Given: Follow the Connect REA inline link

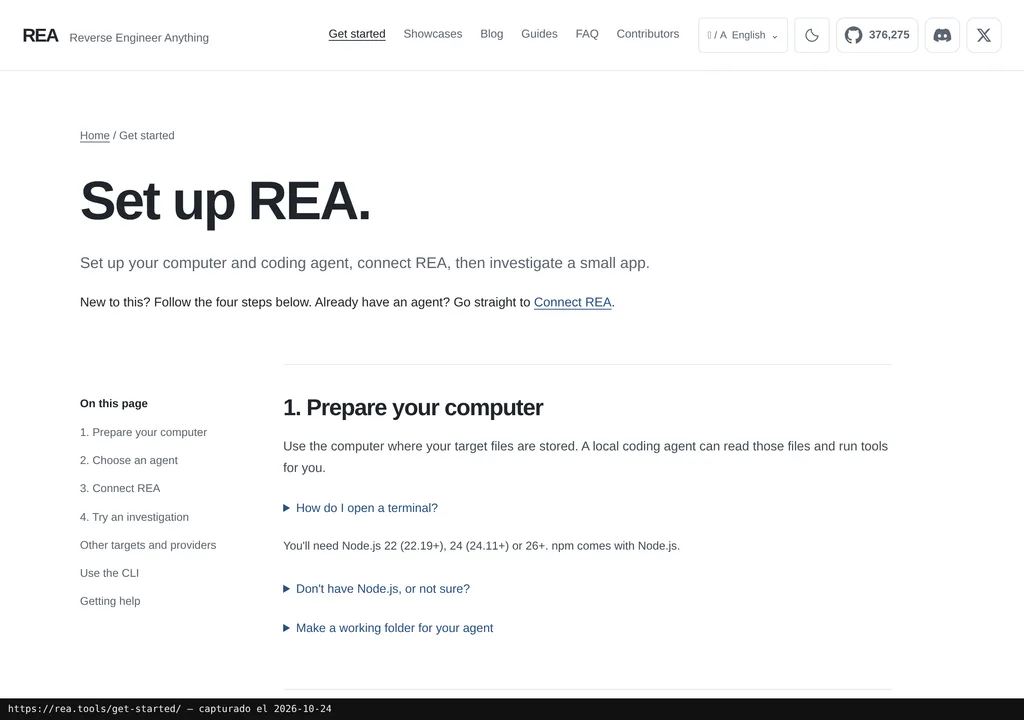Looking at the screenshot, I should click(573, 302).
